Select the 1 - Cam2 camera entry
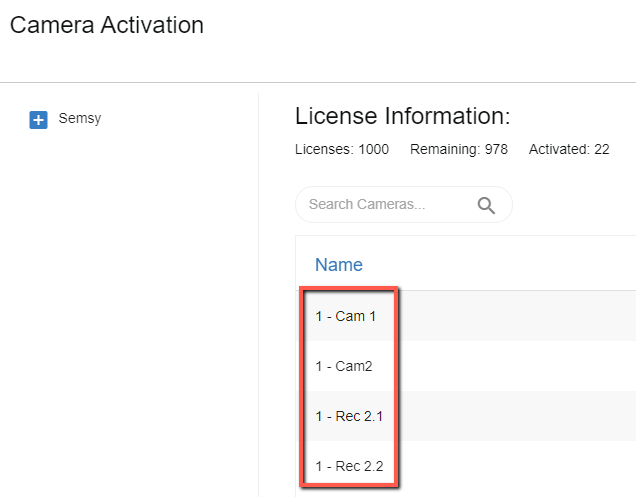Screen dimensions: 636x497 pos(344,366)
